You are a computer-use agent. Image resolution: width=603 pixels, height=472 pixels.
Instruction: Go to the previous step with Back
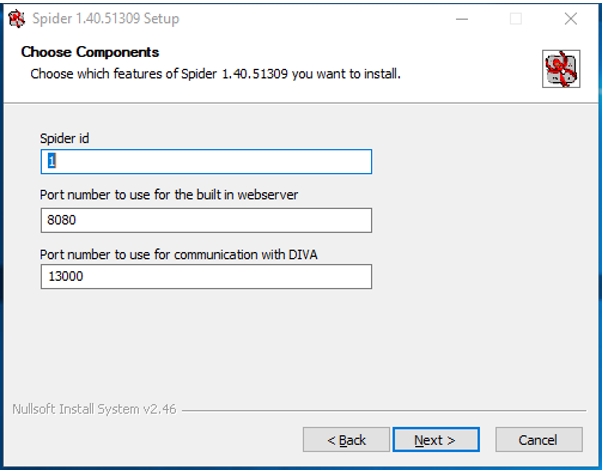pyautogui.click(x=346, y=440)
